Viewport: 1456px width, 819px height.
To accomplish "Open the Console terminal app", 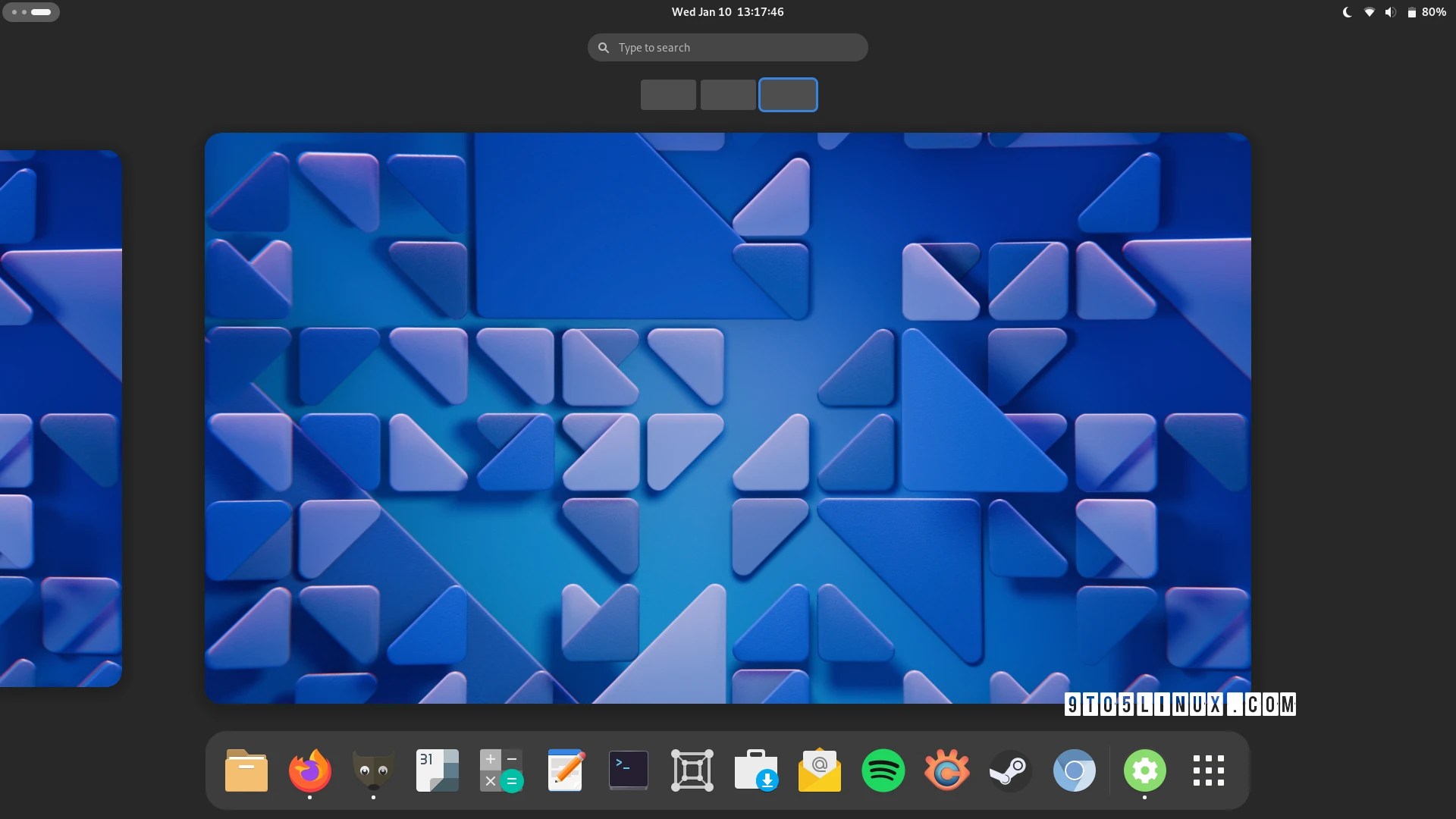I will coord(629,770).
